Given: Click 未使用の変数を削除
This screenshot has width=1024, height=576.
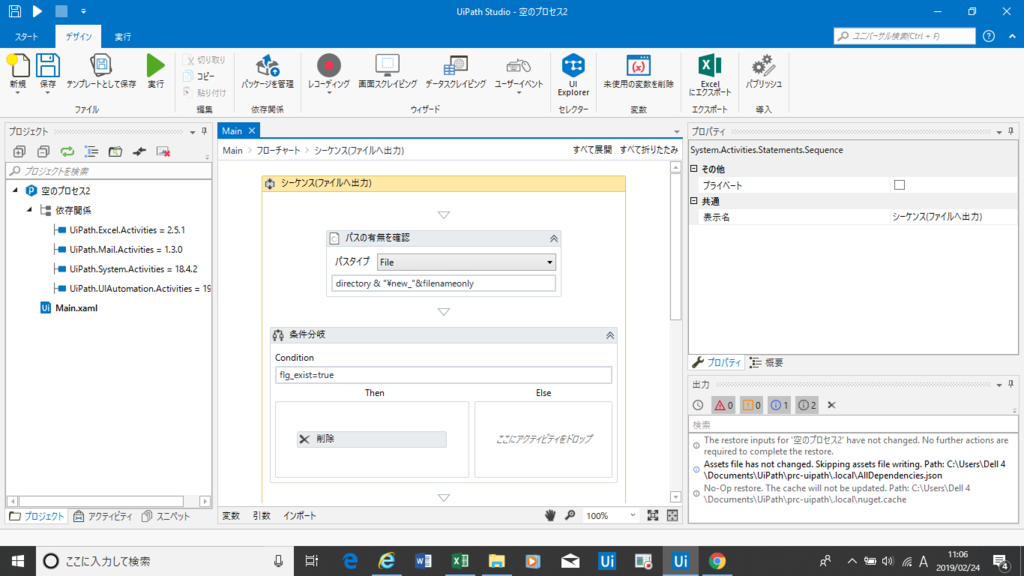Looking at the screenshot, I should tap(638, 71).
